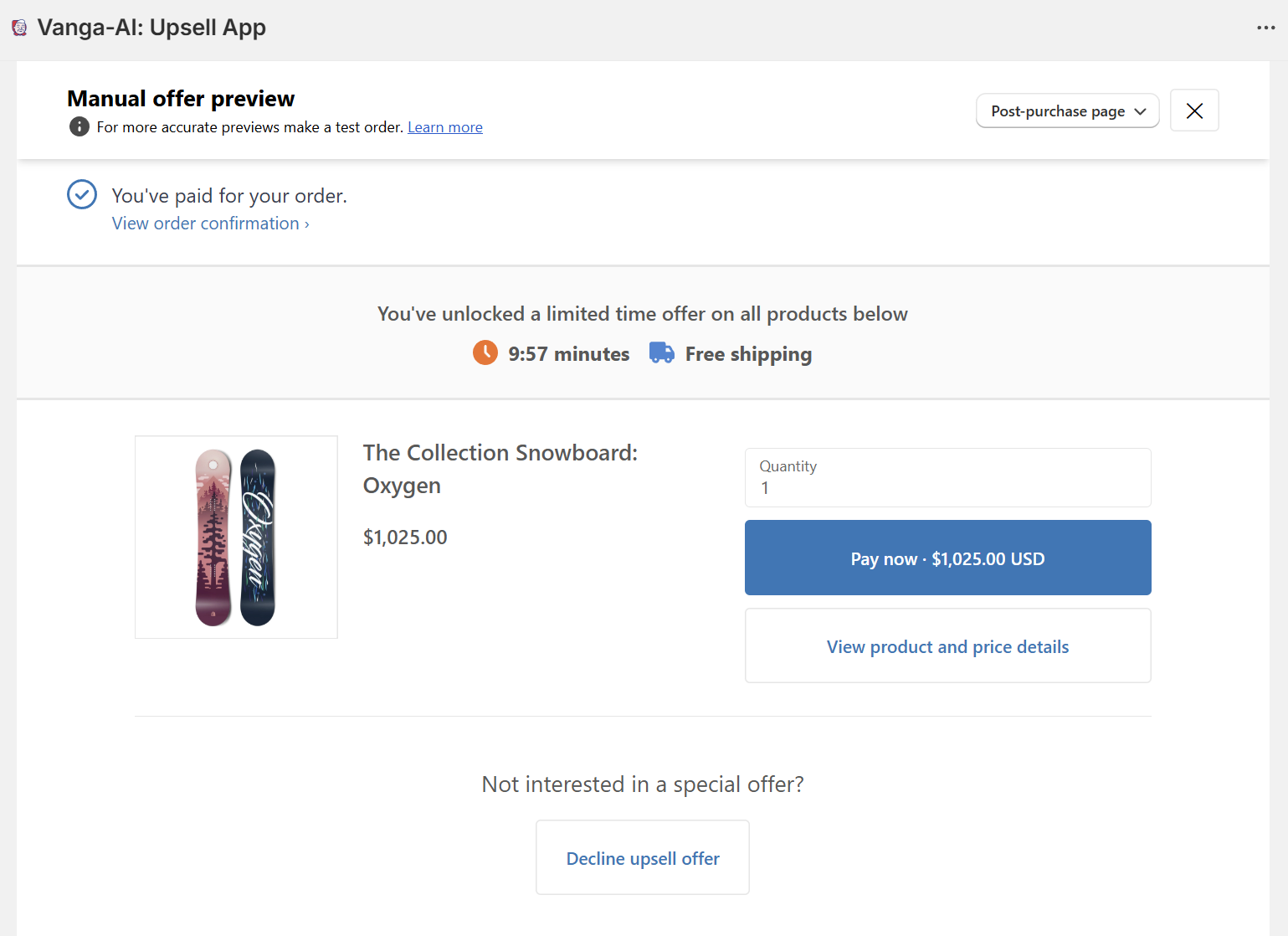Click the Oxygen snowboard product thumbnail
This screenshot has width=1288, height=936.
236,537
